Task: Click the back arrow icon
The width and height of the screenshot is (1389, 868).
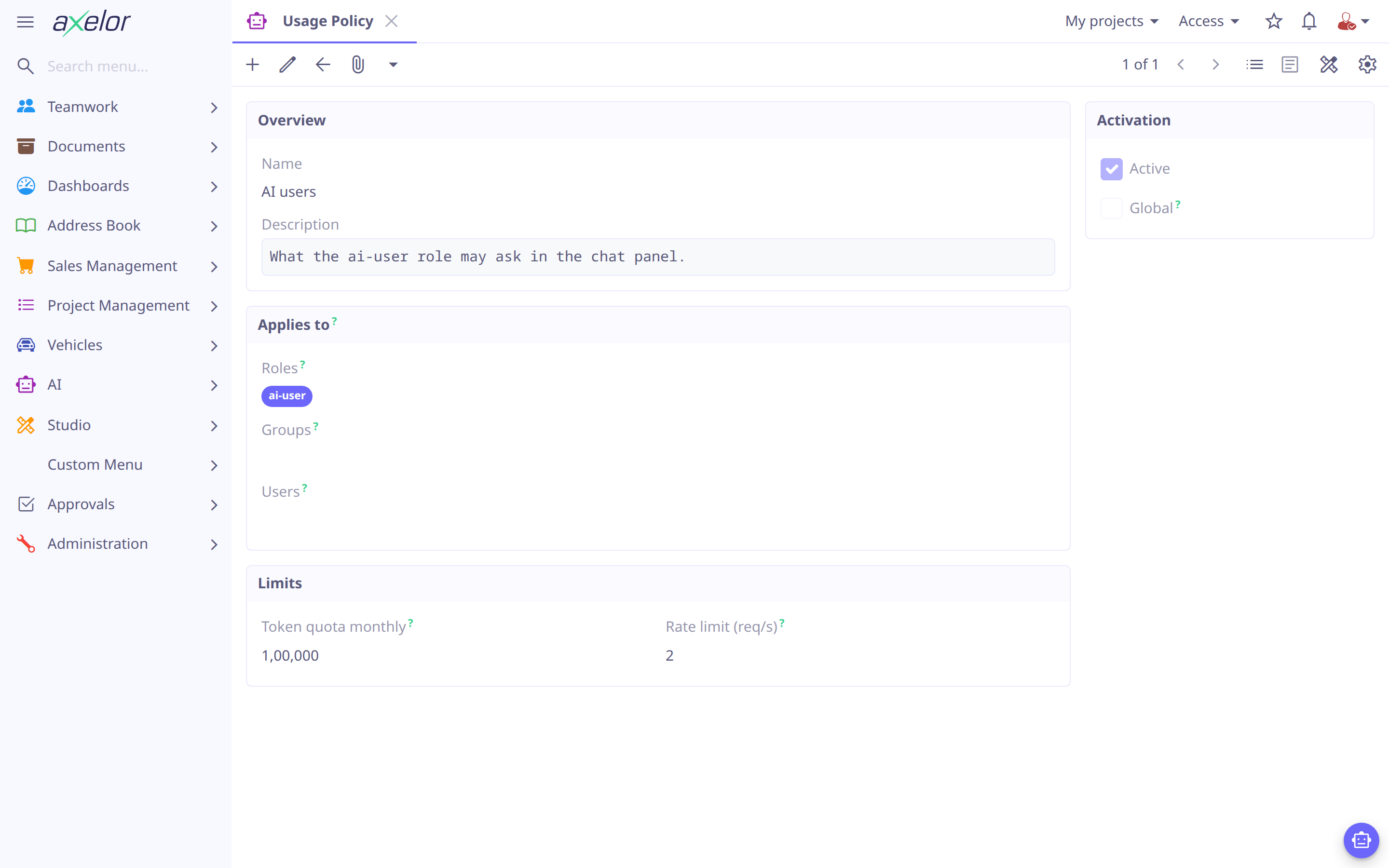Action: [x=323, y=64]
